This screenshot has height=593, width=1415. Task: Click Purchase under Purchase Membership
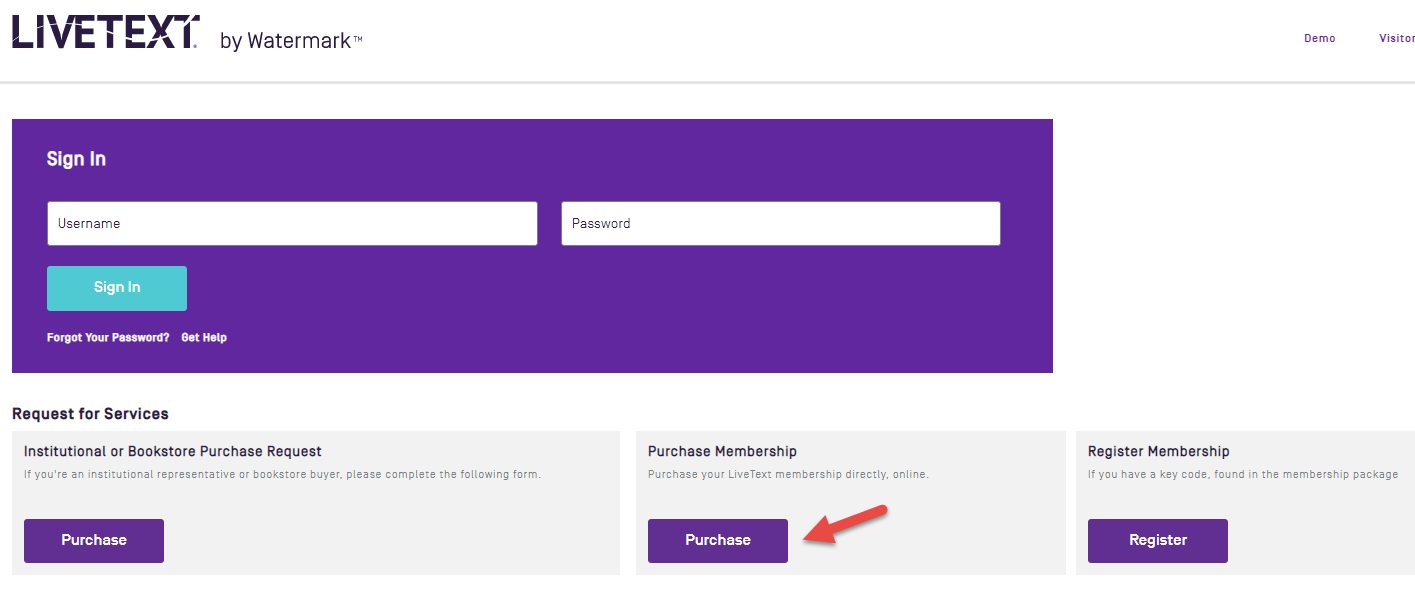(718, 541)
